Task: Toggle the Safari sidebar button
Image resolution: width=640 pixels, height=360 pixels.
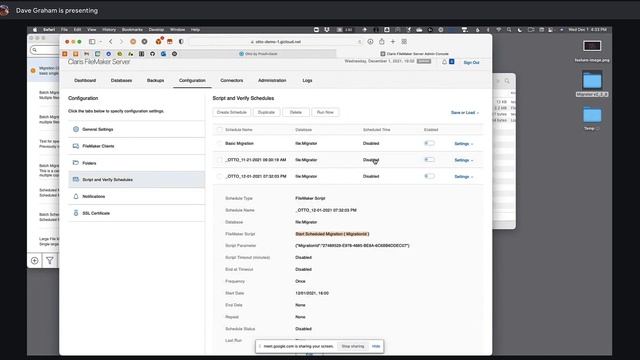Action: [92, 42]
